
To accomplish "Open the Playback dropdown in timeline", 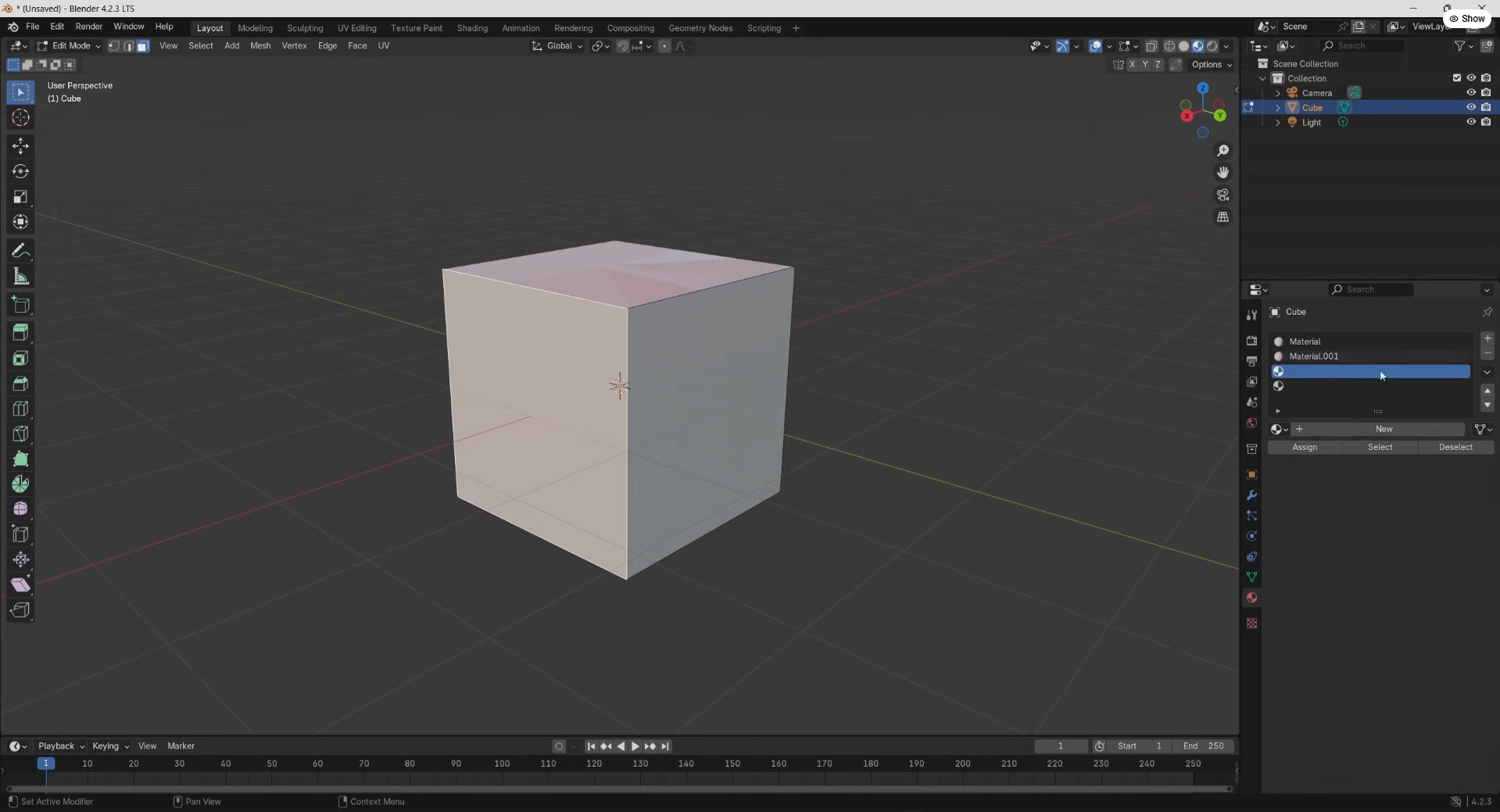I will (61, 746).
